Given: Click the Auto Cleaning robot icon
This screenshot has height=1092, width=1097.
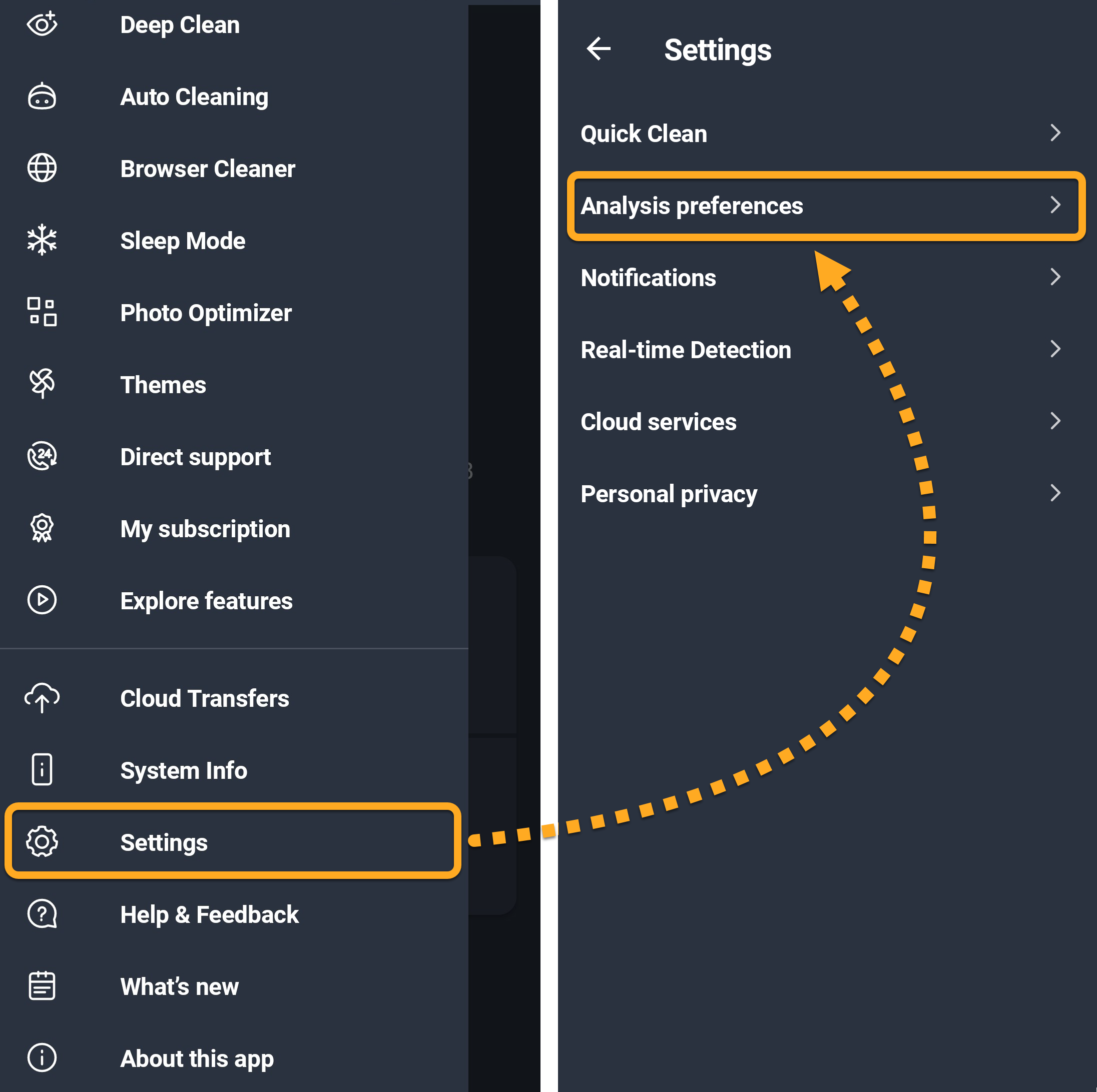Looking at the screenshot, I should [x=42, y=97].
